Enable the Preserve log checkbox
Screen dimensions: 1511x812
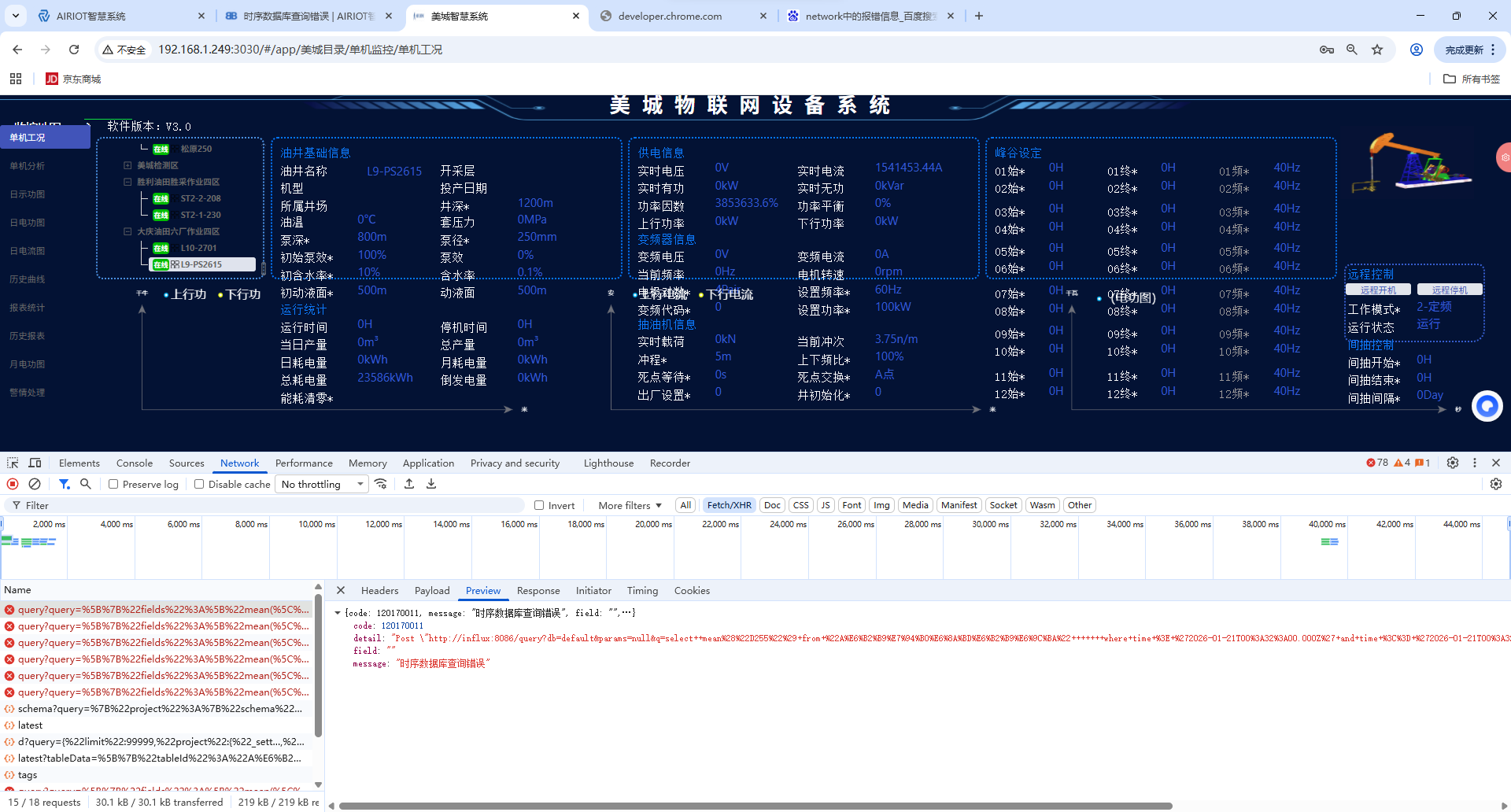[x=113, y=484]
